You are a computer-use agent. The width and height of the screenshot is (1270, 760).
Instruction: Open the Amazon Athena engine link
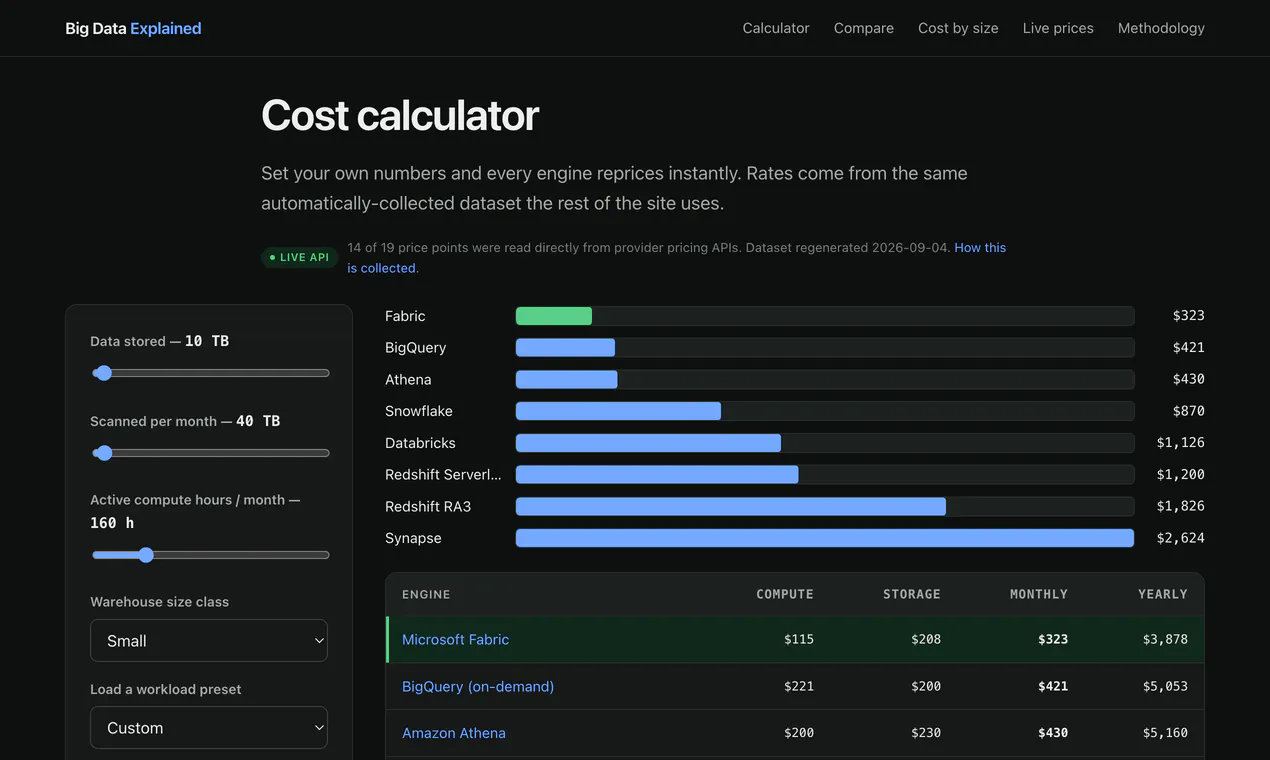pos(454,733)
